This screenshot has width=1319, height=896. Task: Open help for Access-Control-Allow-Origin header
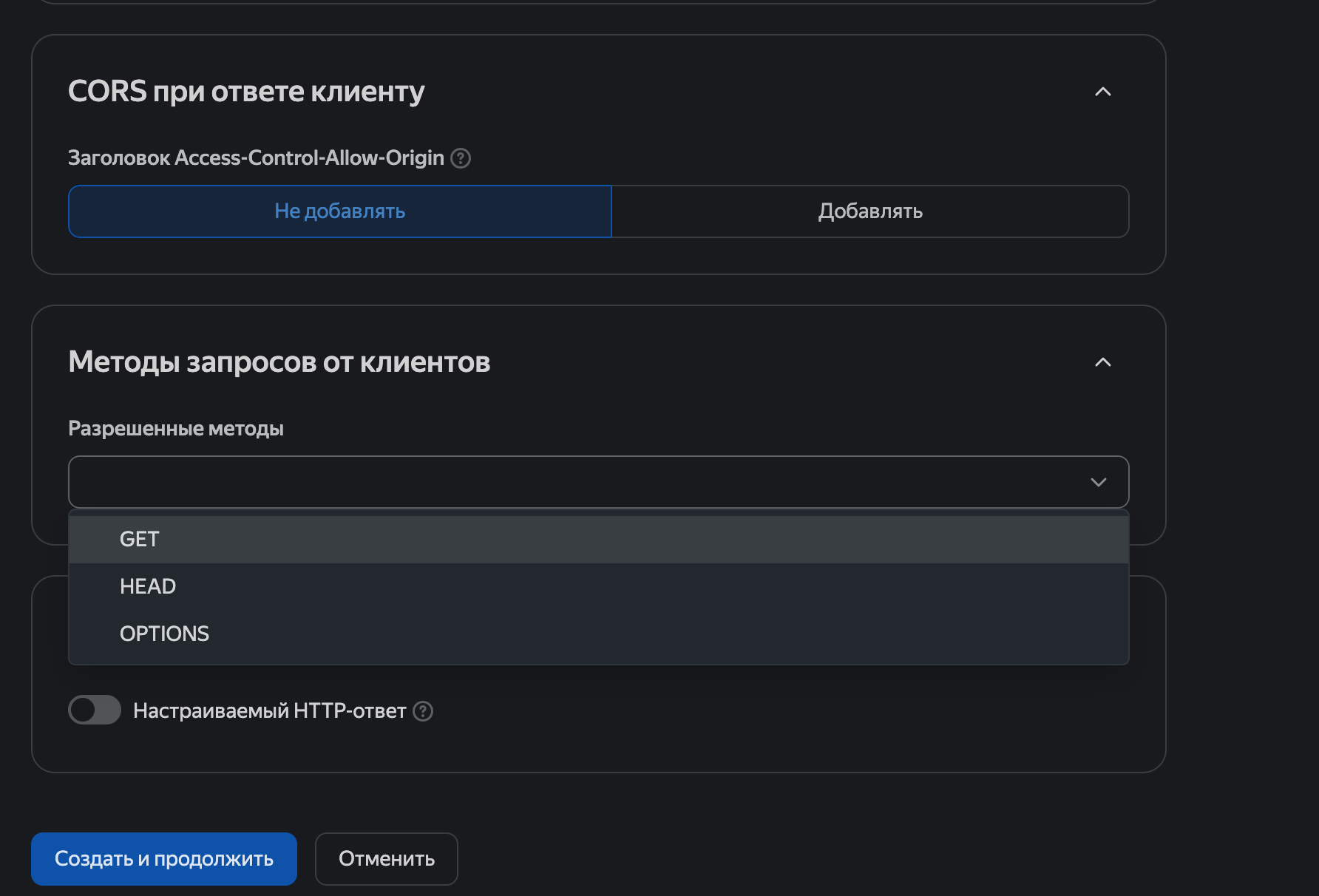pos(461,158)
